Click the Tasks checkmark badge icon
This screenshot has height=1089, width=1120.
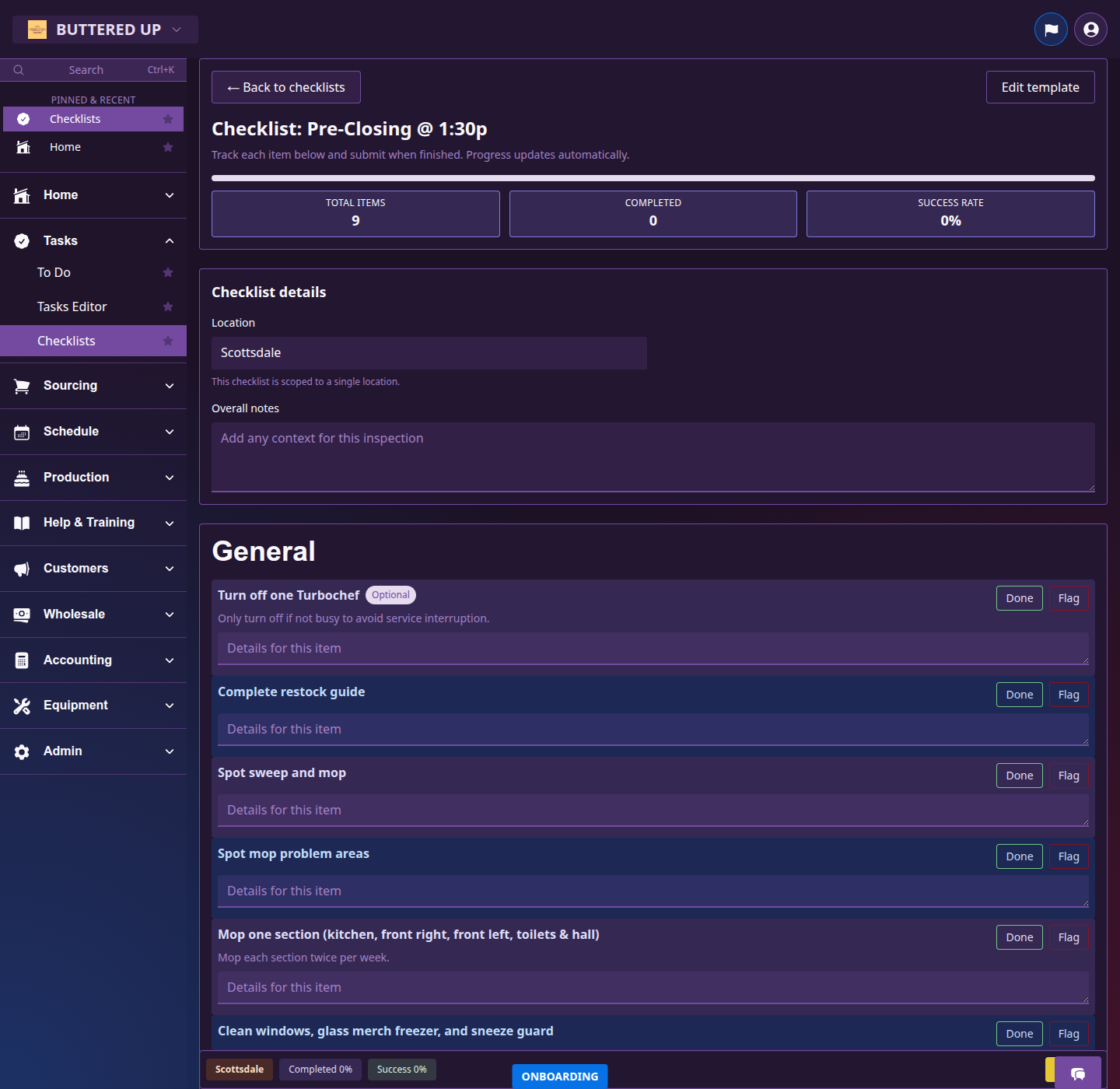pyautogui.click(x=22, y=241)
